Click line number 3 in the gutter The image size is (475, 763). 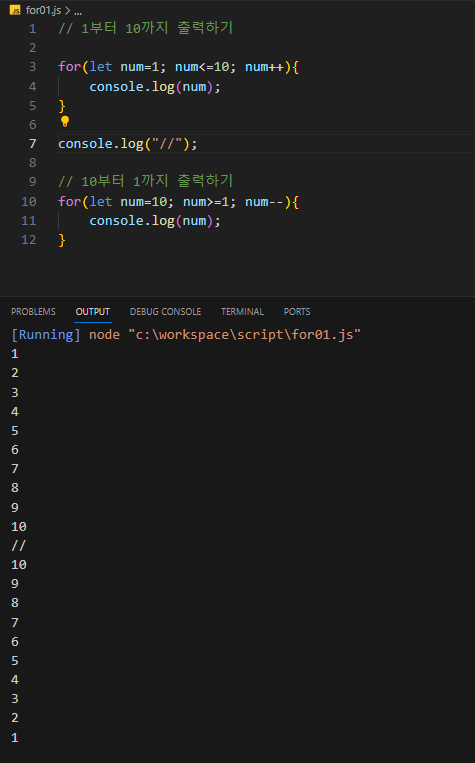click(33, 67)
